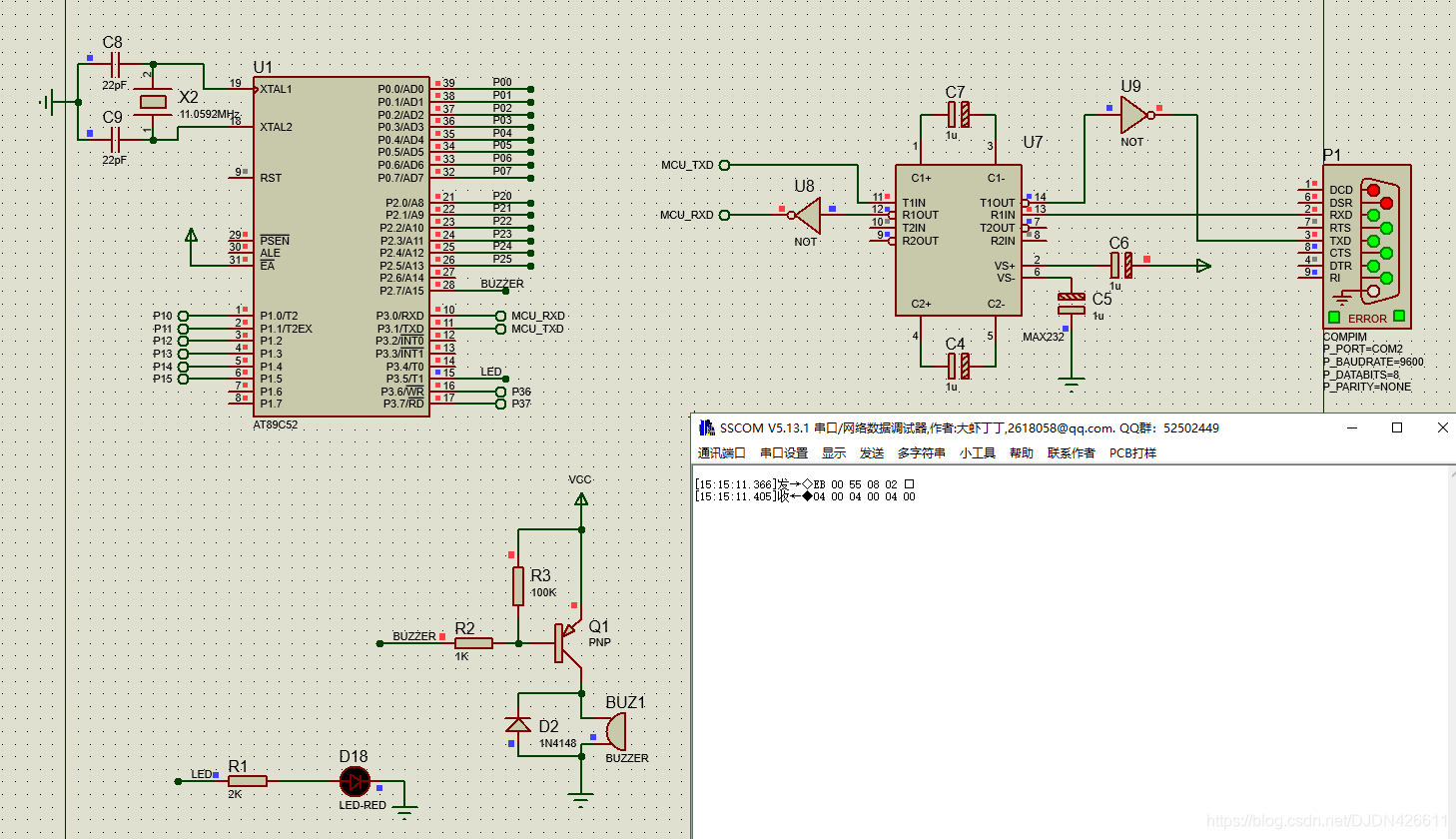Select resistor R3 100K
The image size is (1456, 839).
[x=518, y=585]
